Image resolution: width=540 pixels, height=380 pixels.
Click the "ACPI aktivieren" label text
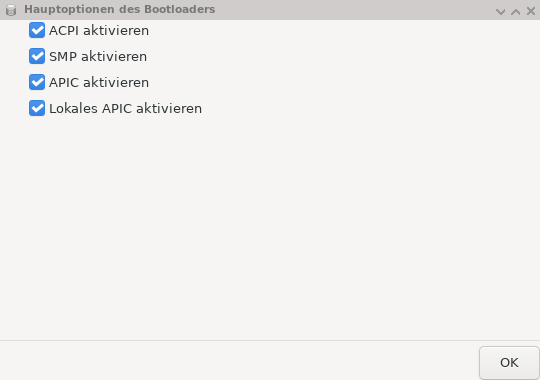(x=99, y=31)
